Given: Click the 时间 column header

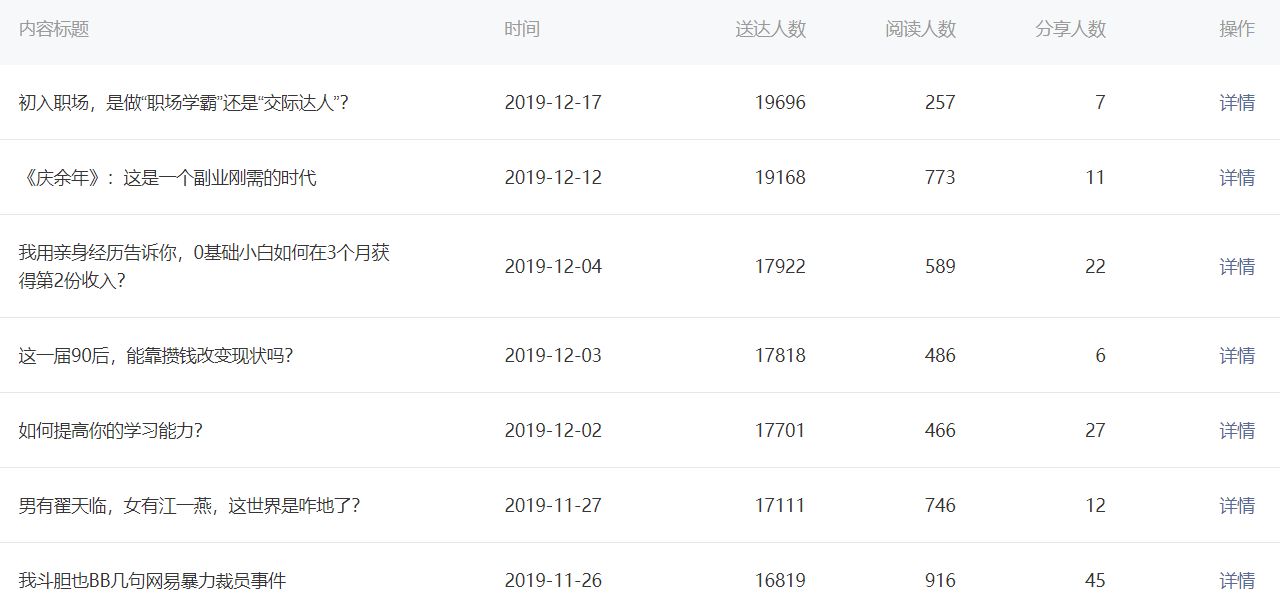Looking at the screenshot, I should [522, 30].
